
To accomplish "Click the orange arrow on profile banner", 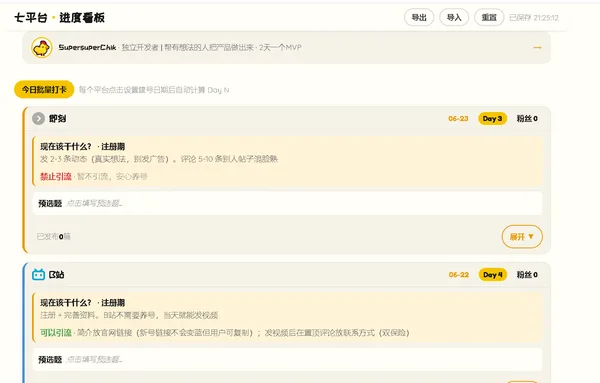I will pyautogui.click(x=537, y=47).
